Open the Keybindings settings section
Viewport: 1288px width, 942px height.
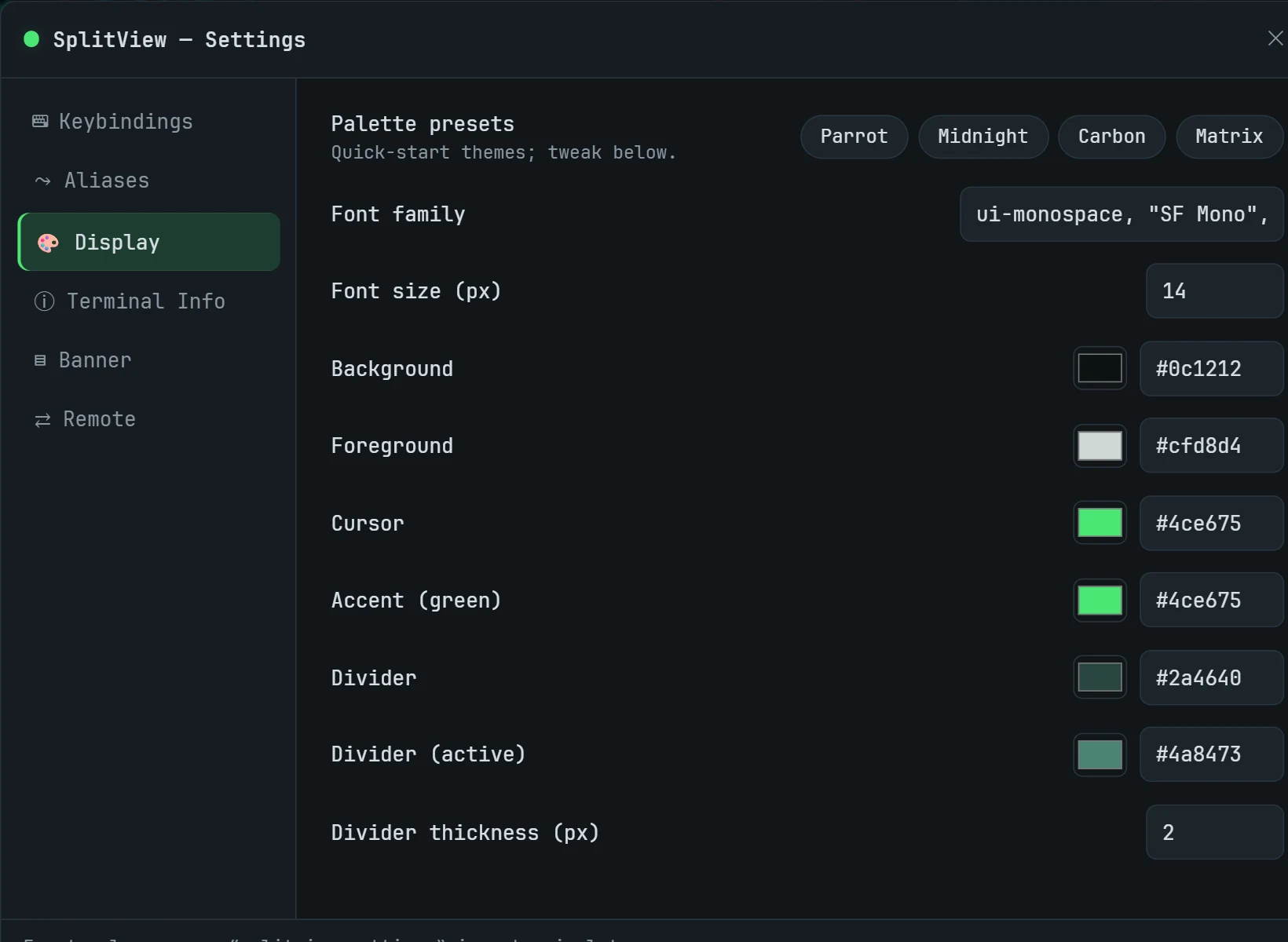pyautogui.click(x=149, y=122)
